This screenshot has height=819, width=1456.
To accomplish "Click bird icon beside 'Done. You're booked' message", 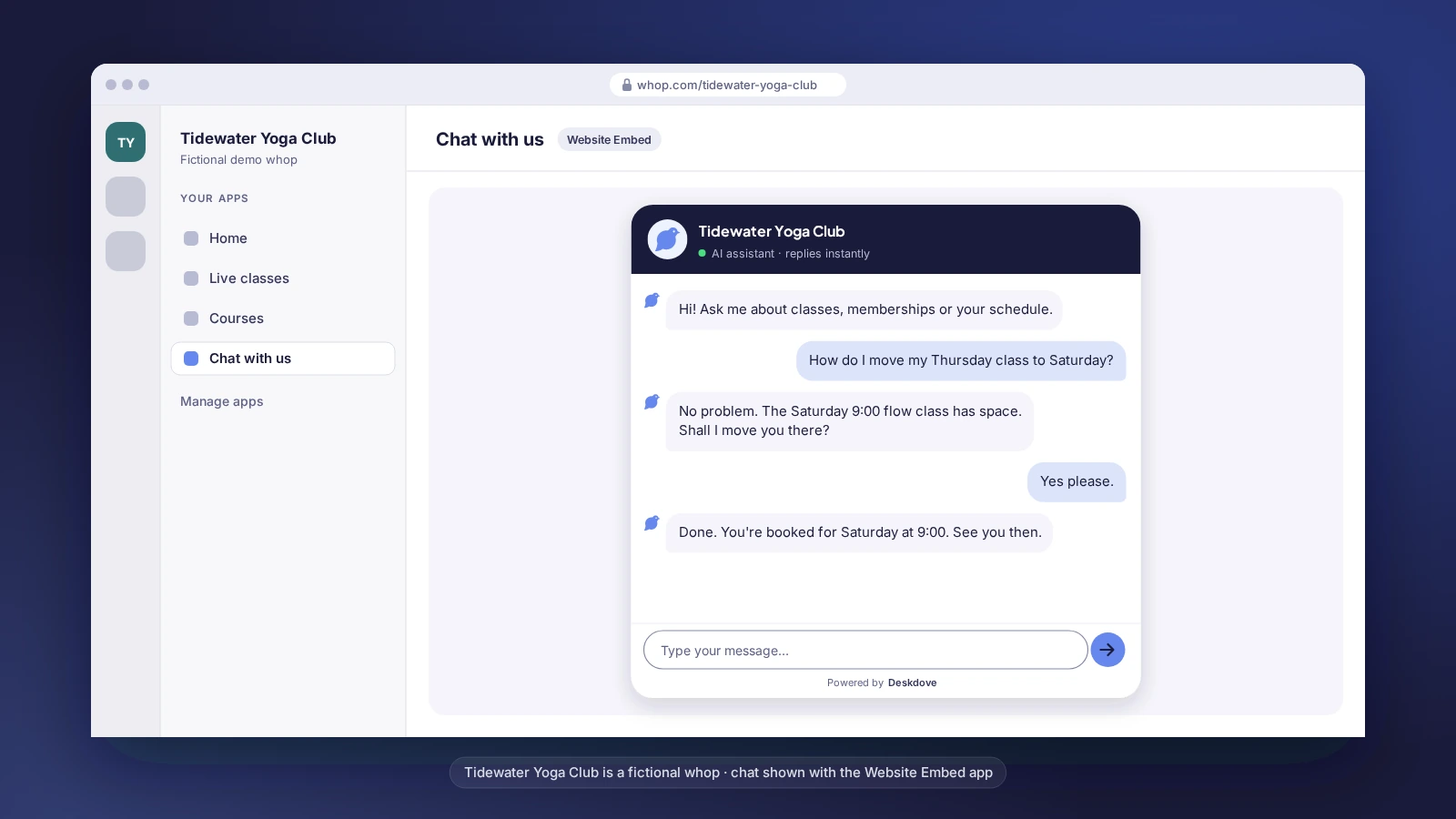I will click(652, 523).
